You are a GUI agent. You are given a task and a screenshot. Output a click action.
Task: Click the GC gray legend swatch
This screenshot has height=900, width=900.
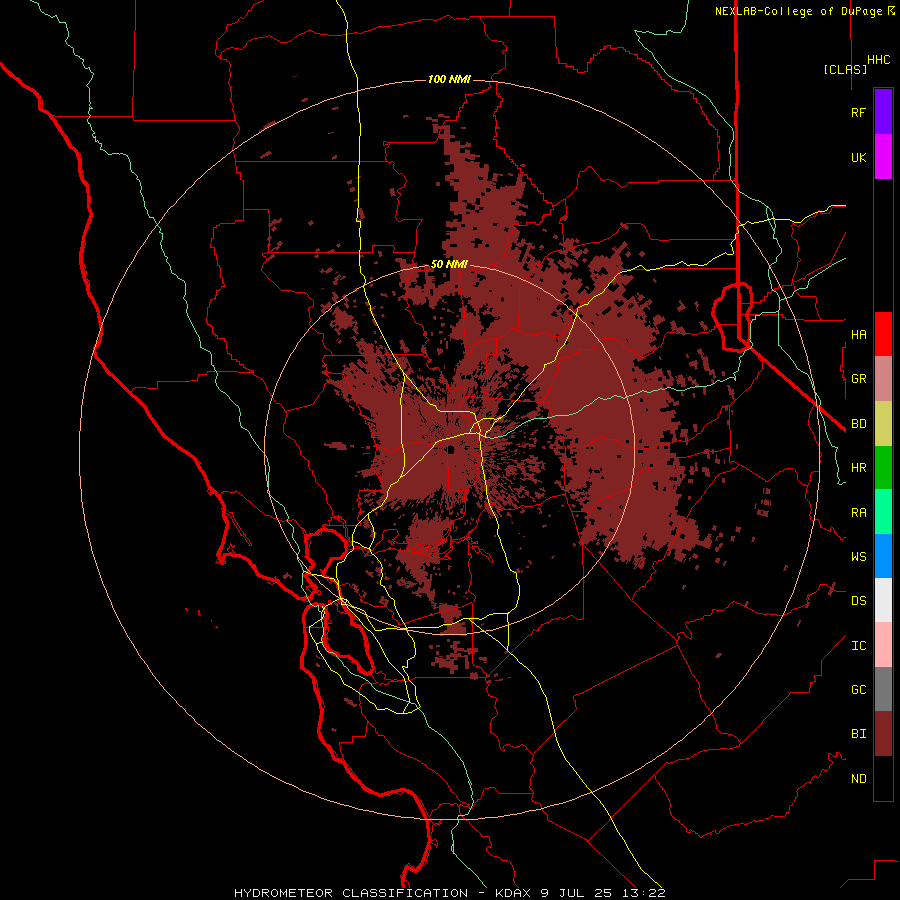pyautogui.click(x=883, y=689)
